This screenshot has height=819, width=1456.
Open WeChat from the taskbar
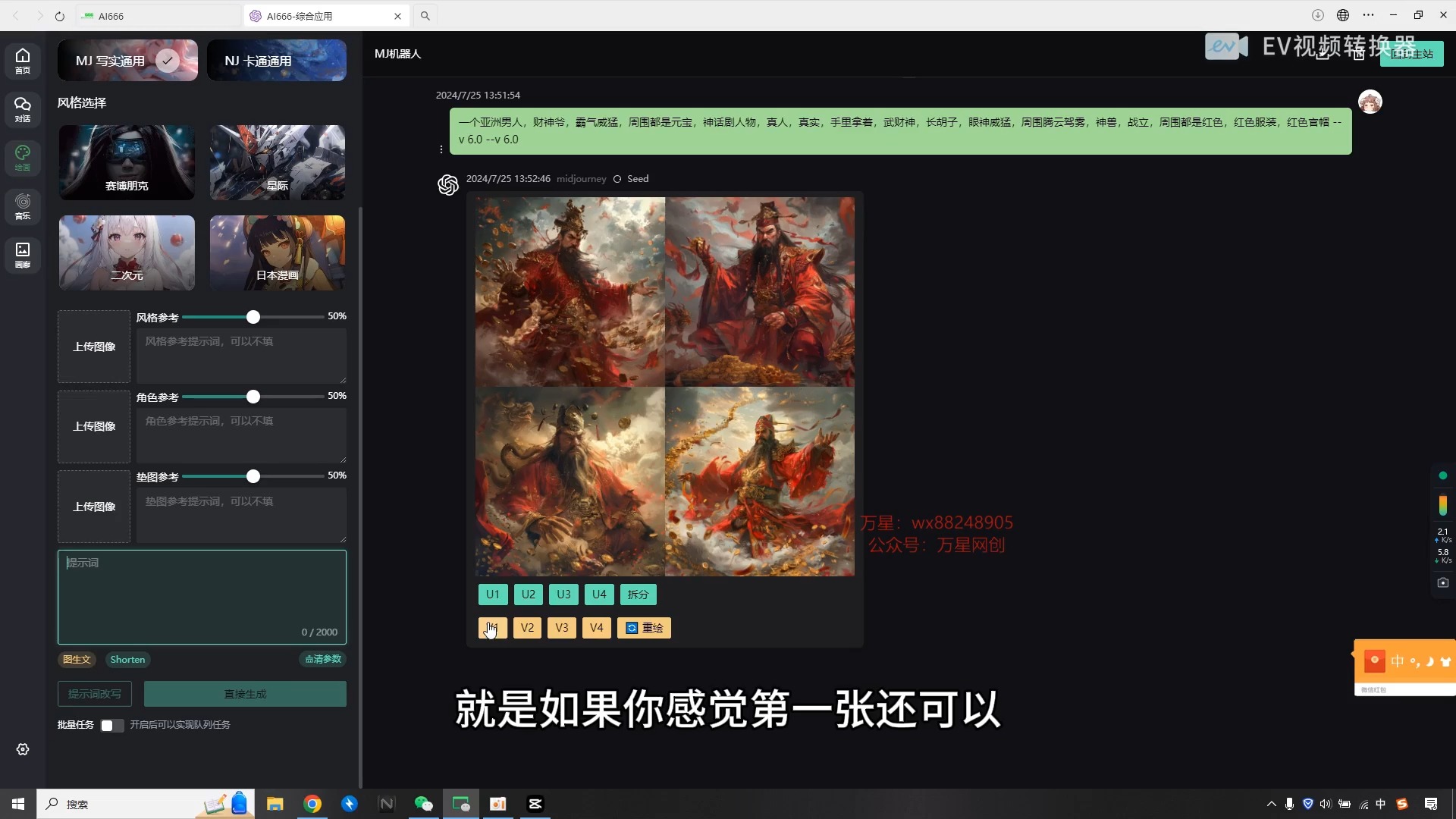423,804
